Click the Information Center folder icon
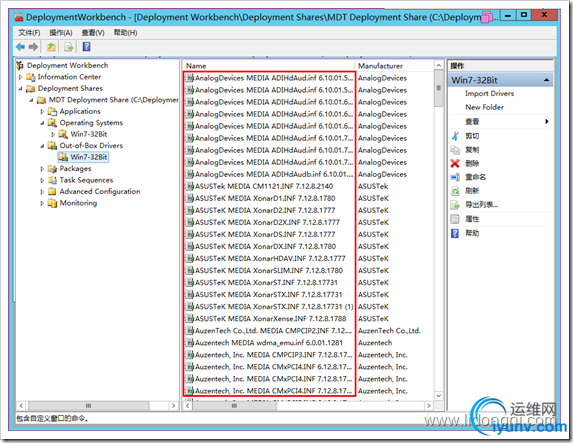Viewport: 573px width, 443px height. [x=31, y=77]
